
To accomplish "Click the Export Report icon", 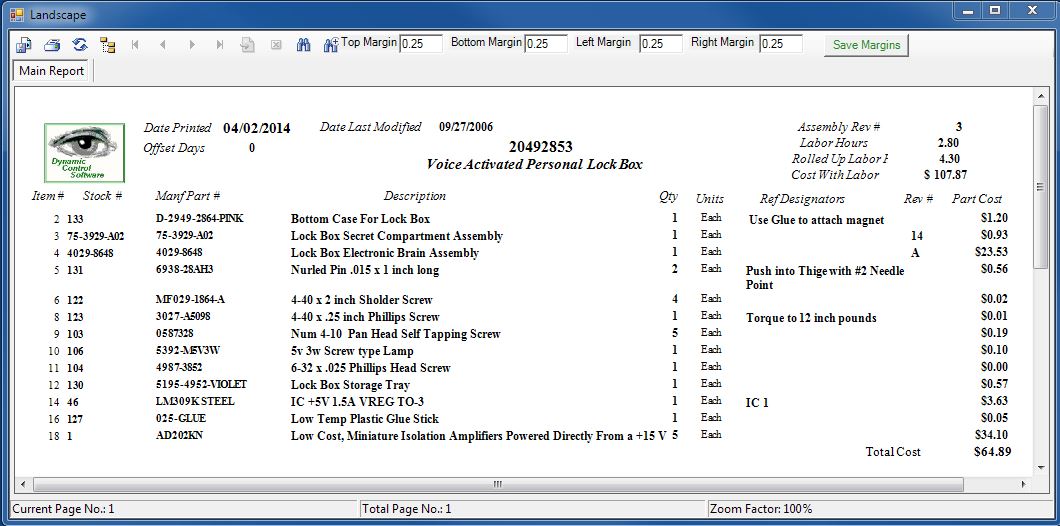I will coord(23,45).
